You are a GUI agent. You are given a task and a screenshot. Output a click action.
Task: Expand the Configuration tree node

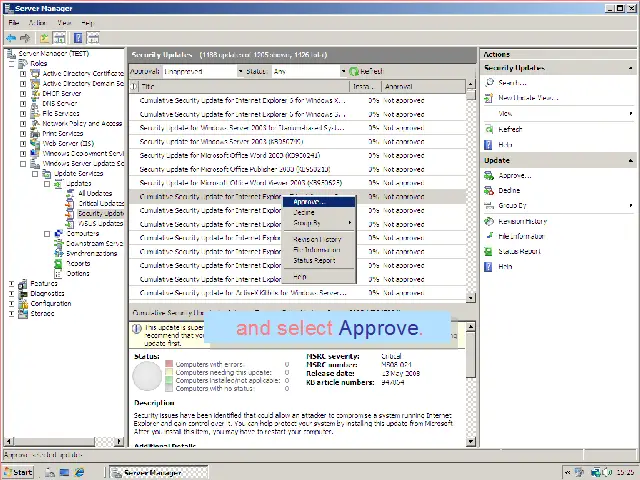11,304
